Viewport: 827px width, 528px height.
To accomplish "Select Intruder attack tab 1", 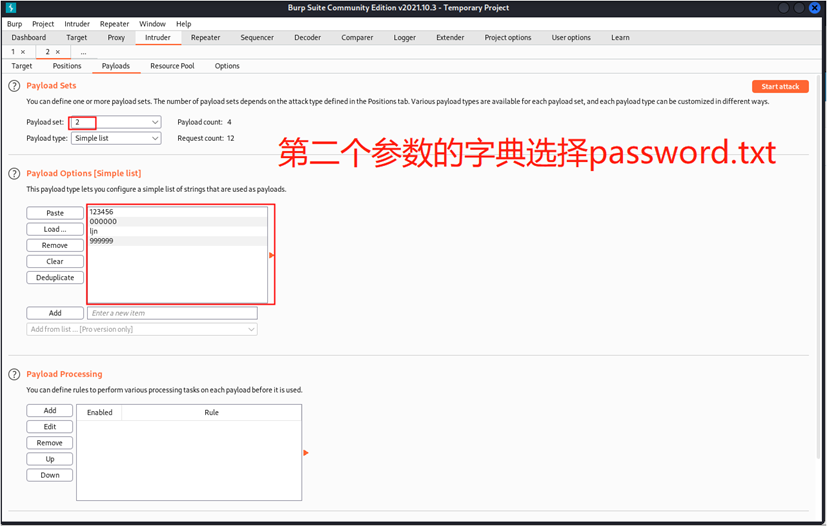I will [14, 52].
